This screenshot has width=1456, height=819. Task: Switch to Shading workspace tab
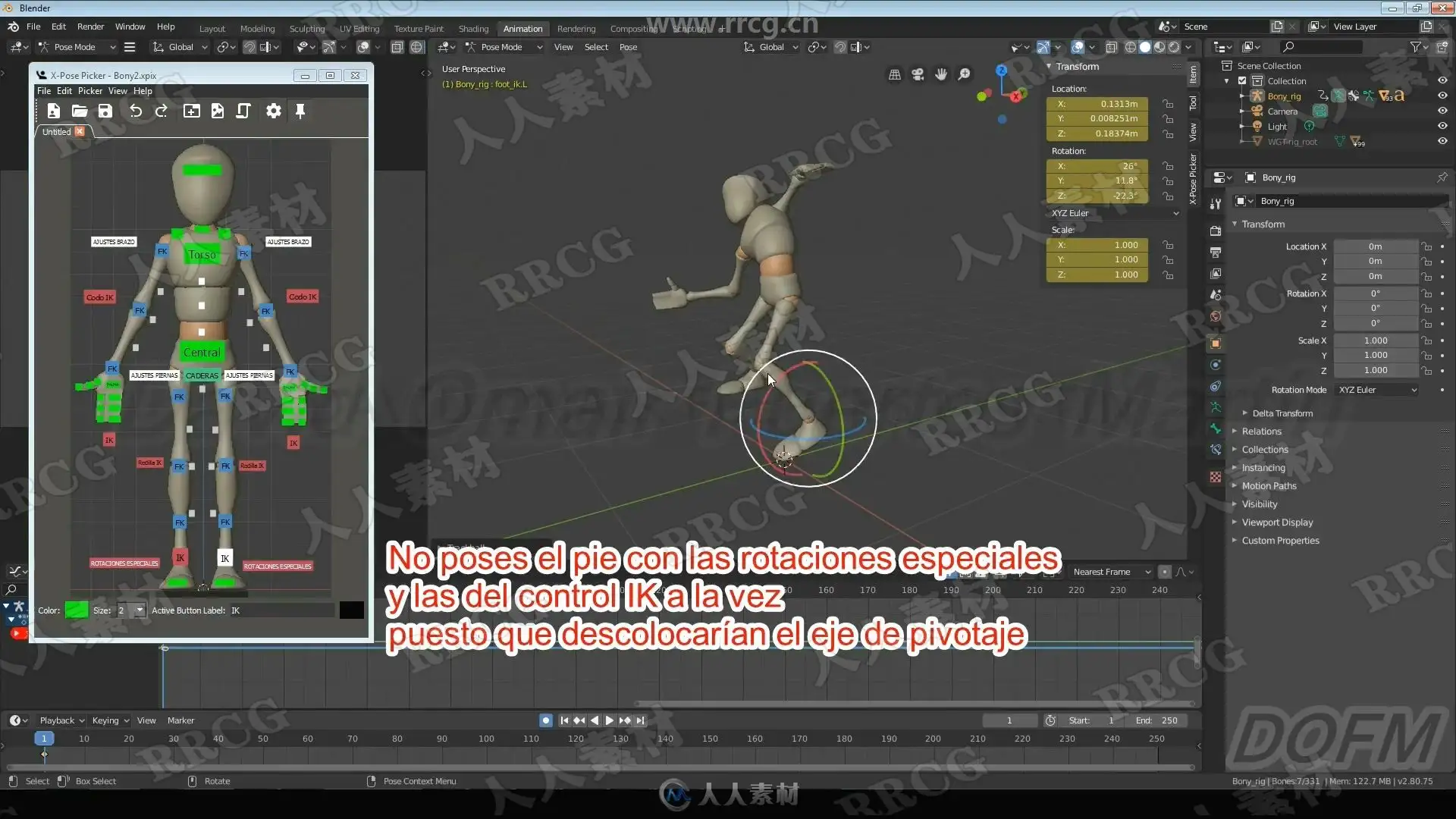pos(473,29)
